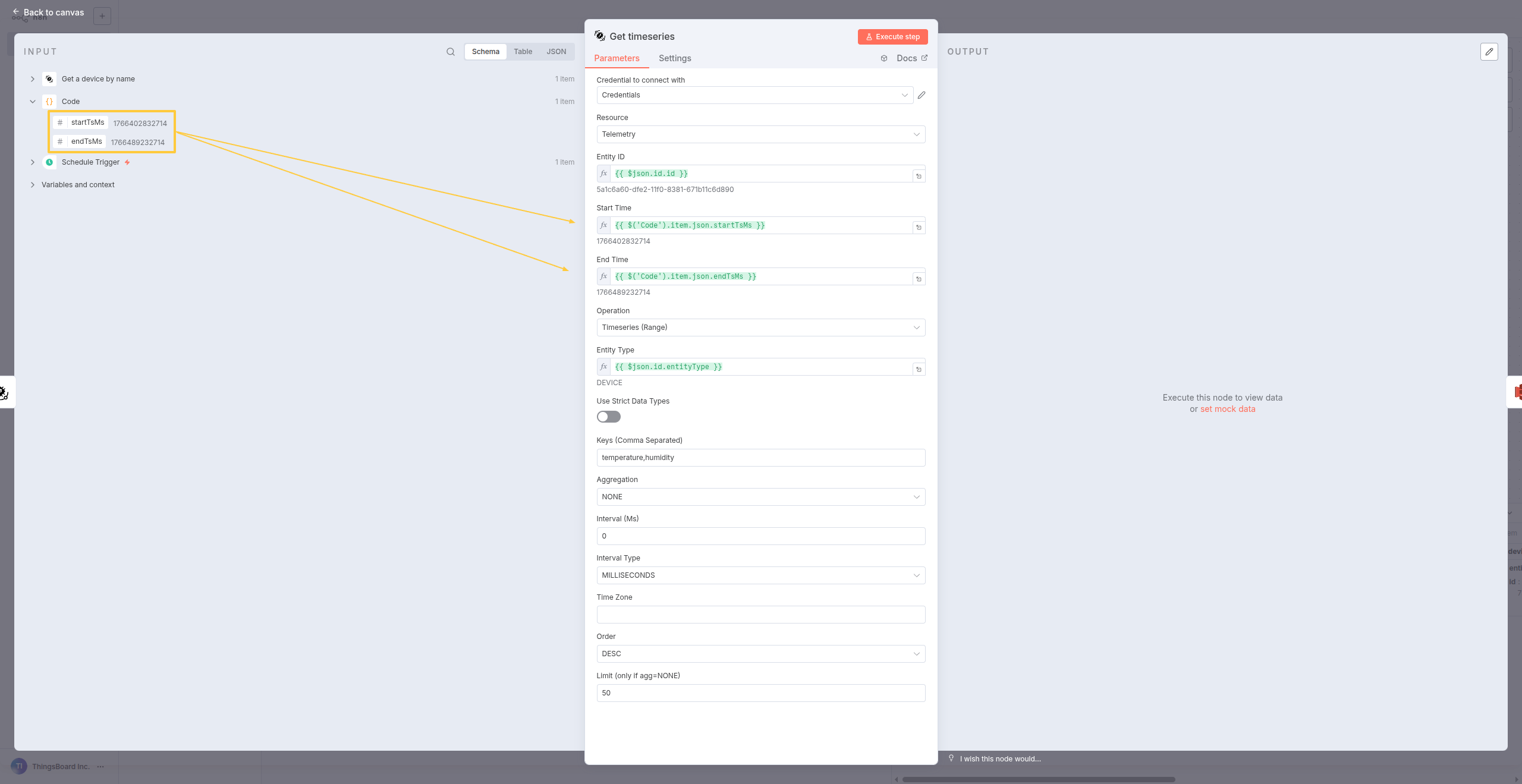This screenshot has height=784, width=1522.
Task: Click the Keys comma separated input field
Action: 760,458
